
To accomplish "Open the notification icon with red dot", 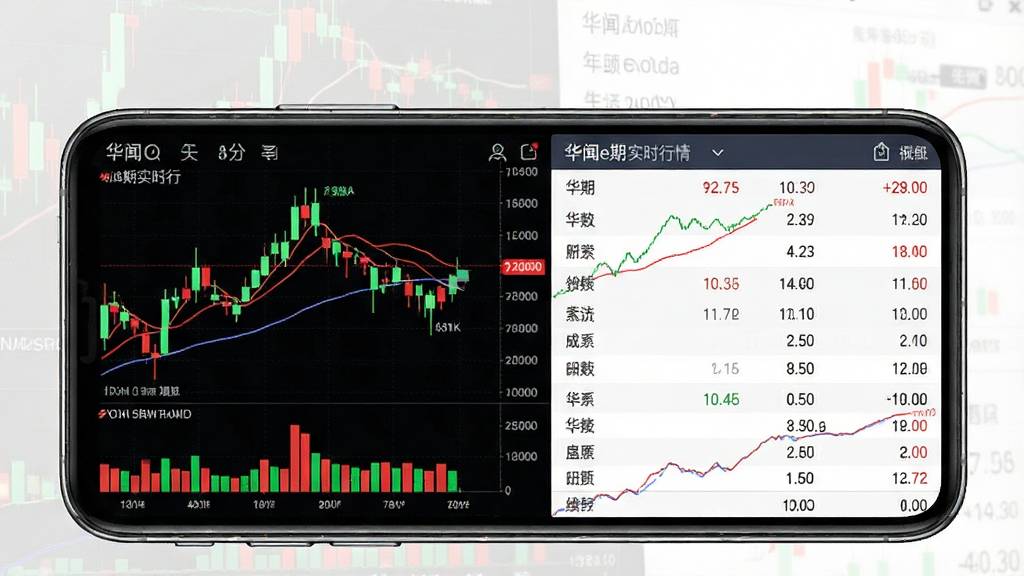I will [x=529, y=152].
